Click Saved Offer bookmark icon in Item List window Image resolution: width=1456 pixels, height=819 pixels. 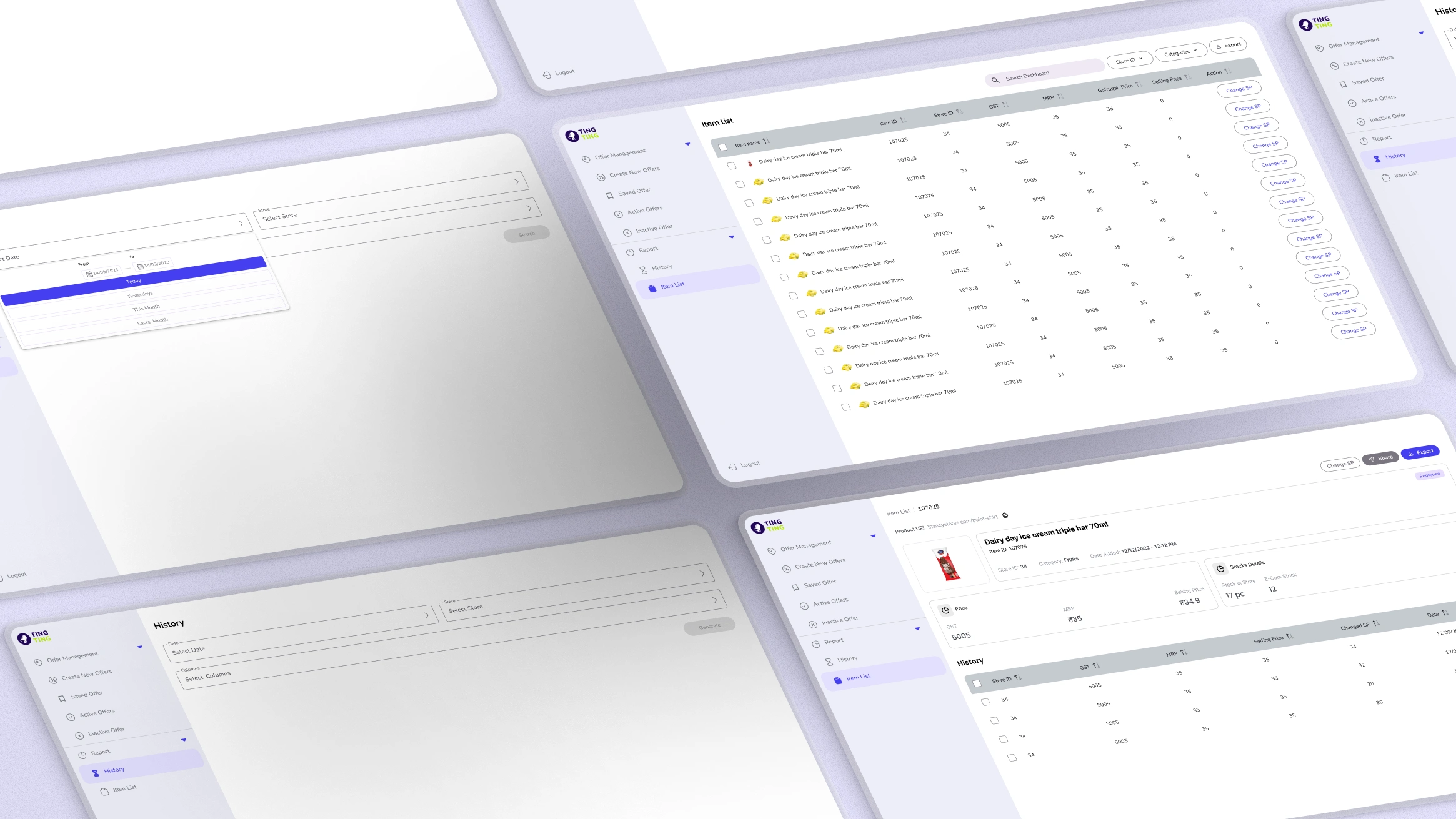point(609,196)
